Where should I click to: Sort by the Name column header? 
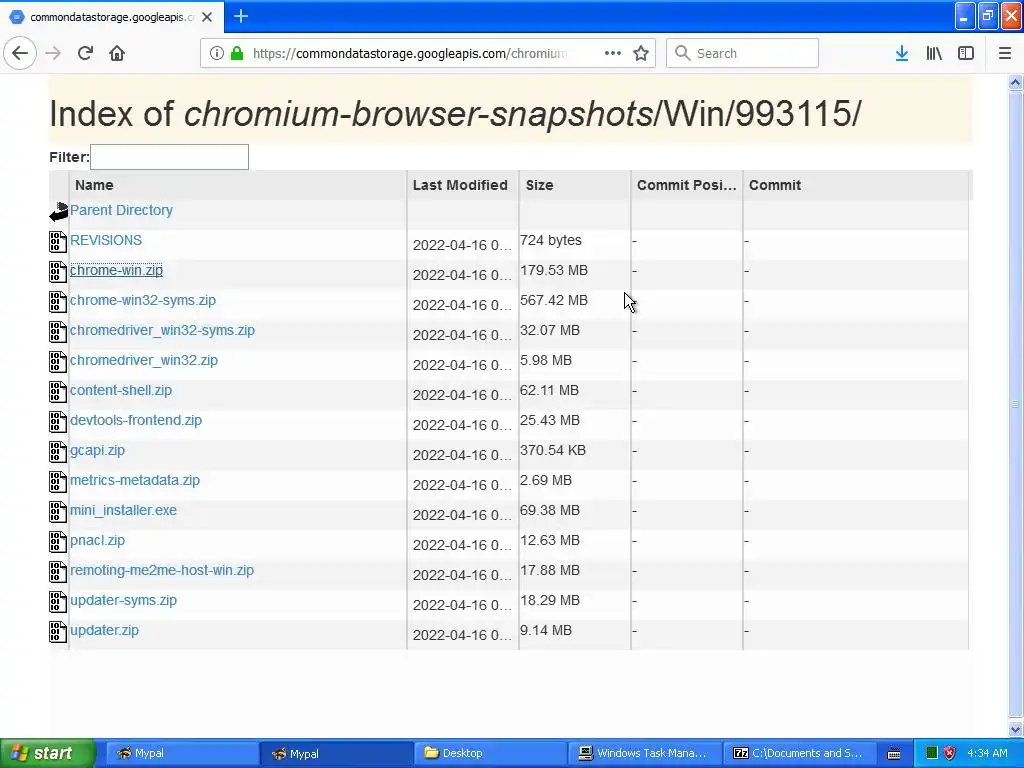click(238, 185)
